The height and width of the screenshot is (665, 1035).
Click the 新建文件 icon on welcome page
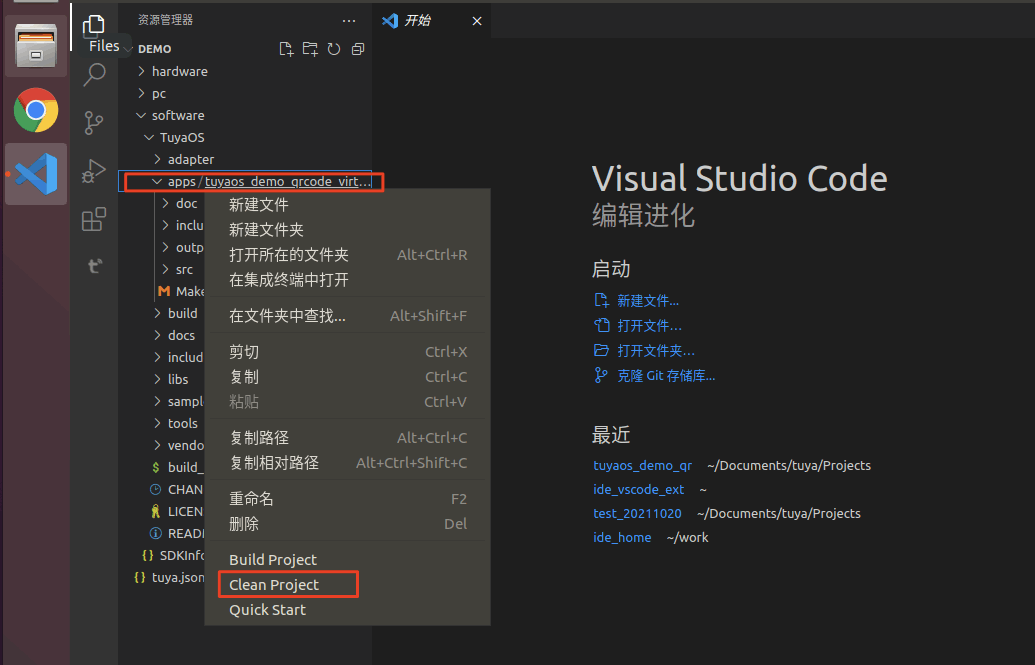pos(601,300)
